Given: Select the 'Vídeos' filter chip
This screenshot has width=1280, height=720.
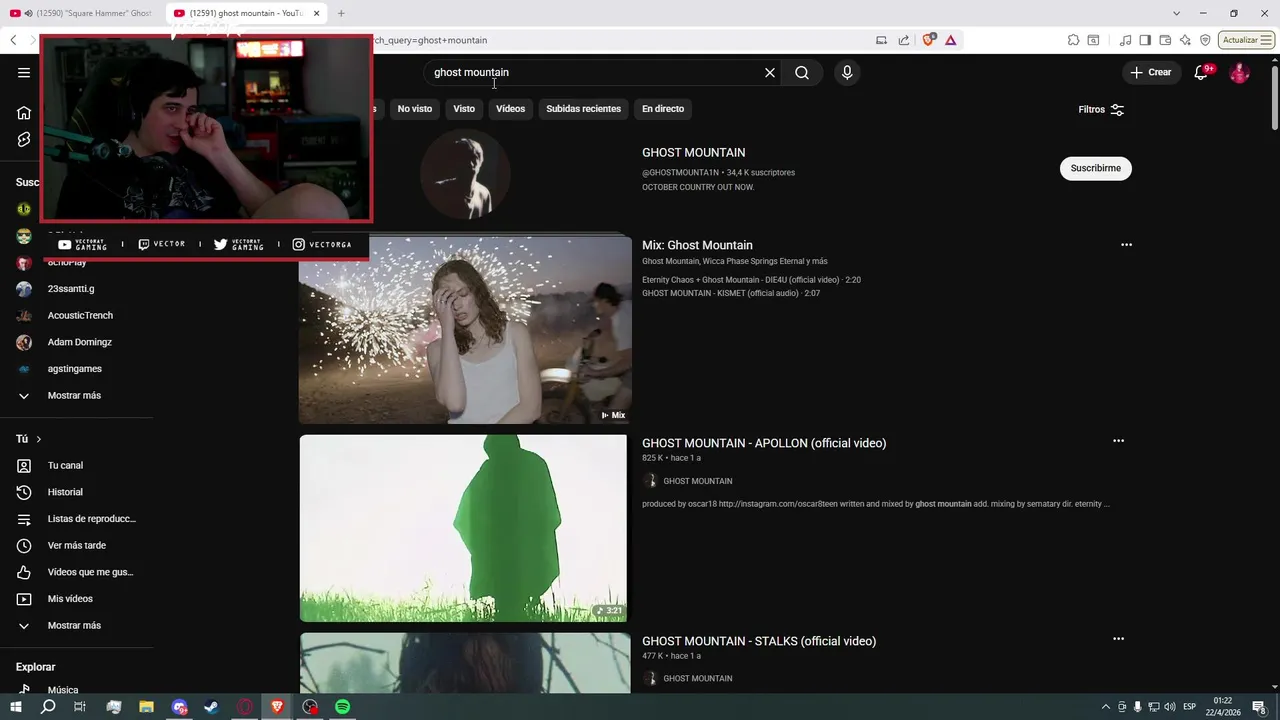Looking at the screenshot, I should (510, 109).
